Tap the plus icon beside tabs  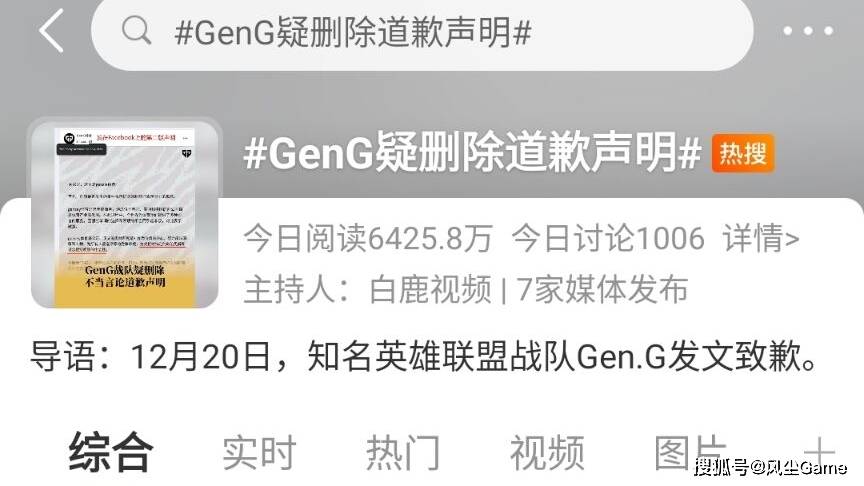[821, 453]
